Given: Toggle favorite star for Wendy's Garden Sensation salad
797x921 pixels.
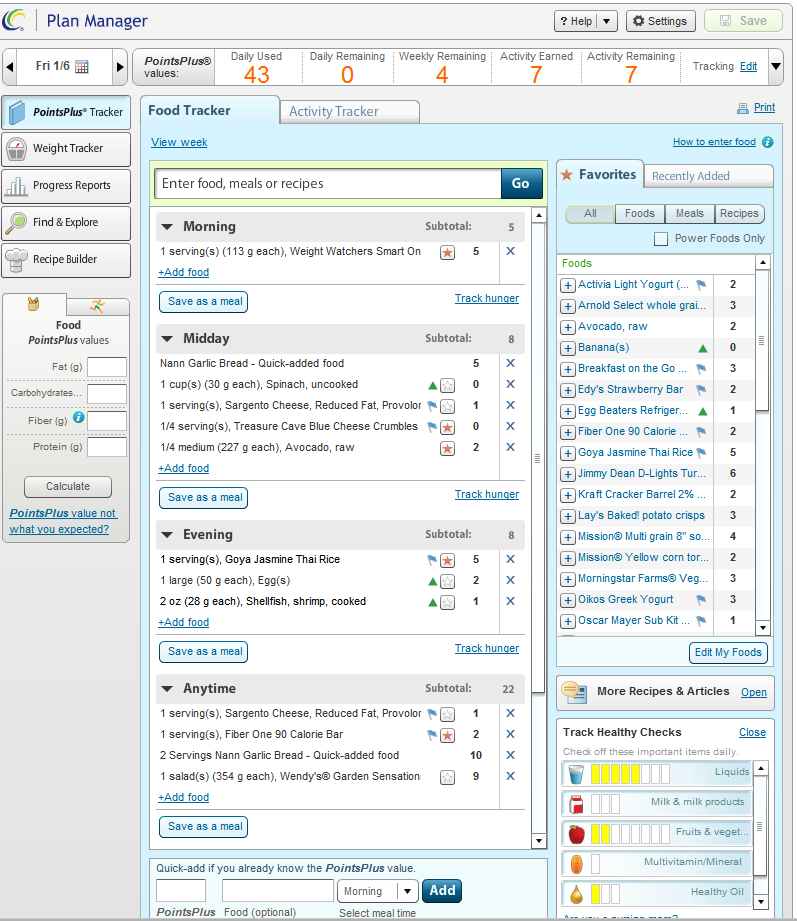Looking at the screenshot, I should (448, 778).
